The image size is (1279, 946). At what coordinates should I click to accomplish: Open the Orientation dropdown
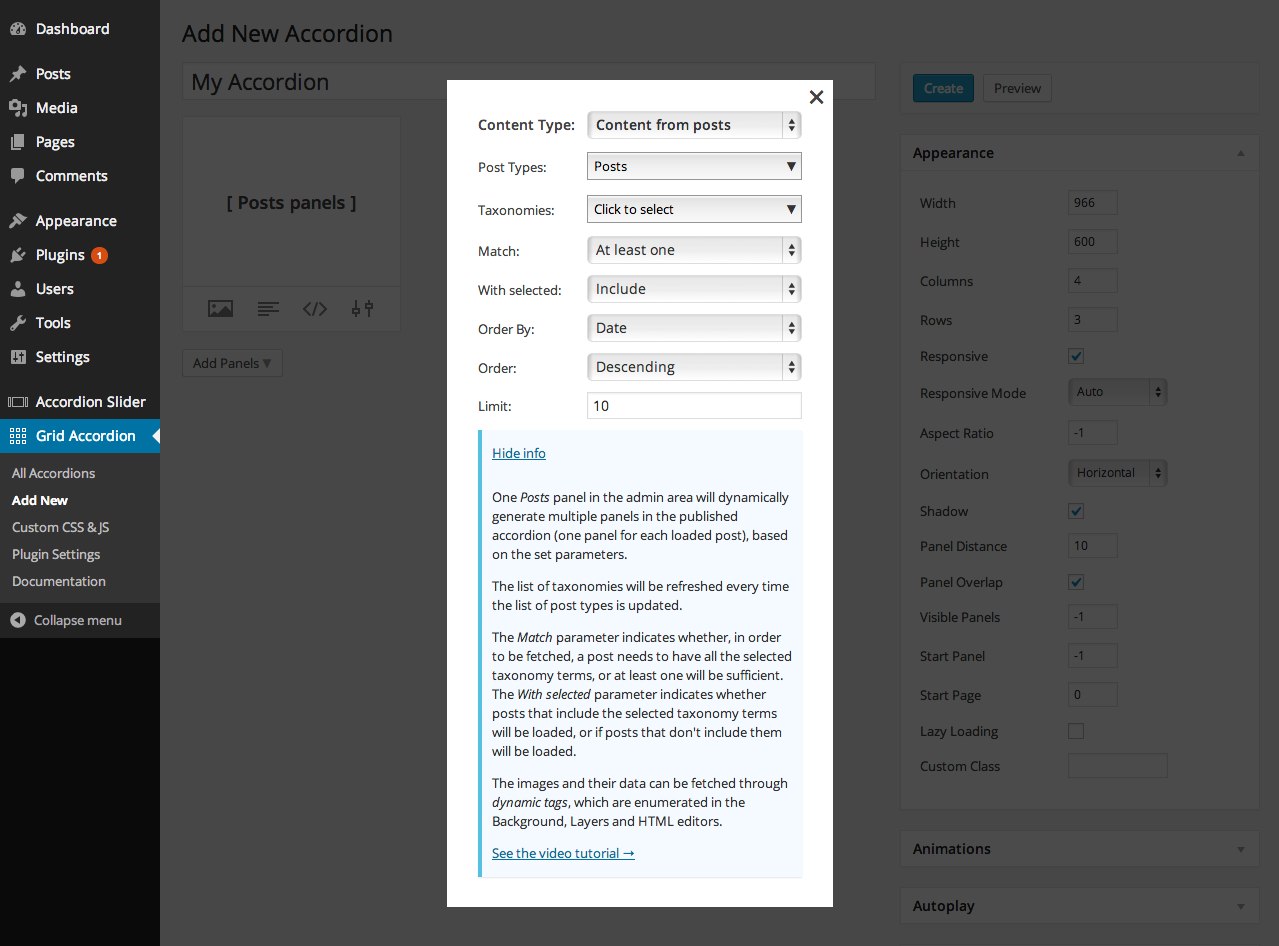pos(1117,473)
